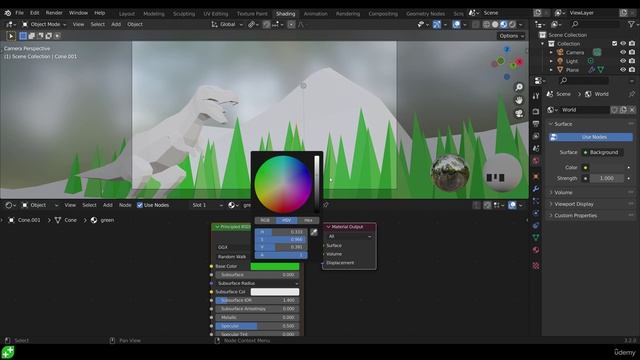Click the Use Nodes button in World

click(591, 137)
